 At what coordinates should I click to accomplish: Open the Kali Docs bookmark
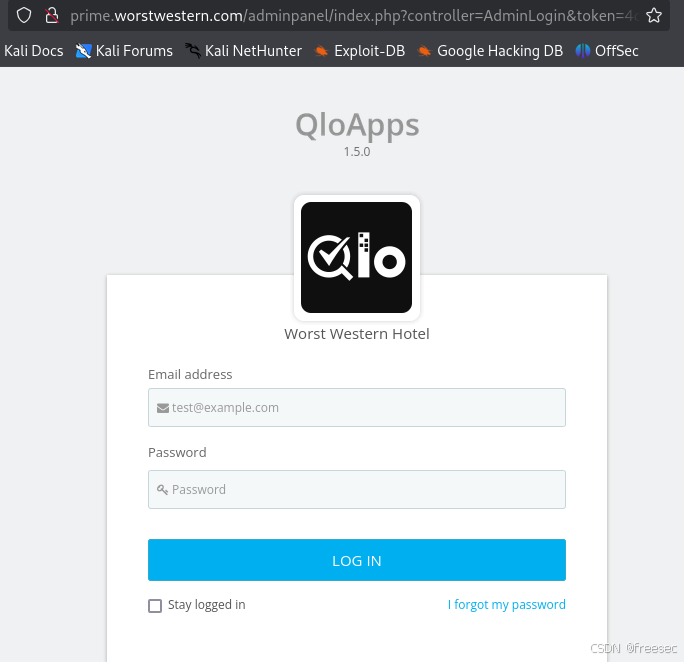(34, 51)
